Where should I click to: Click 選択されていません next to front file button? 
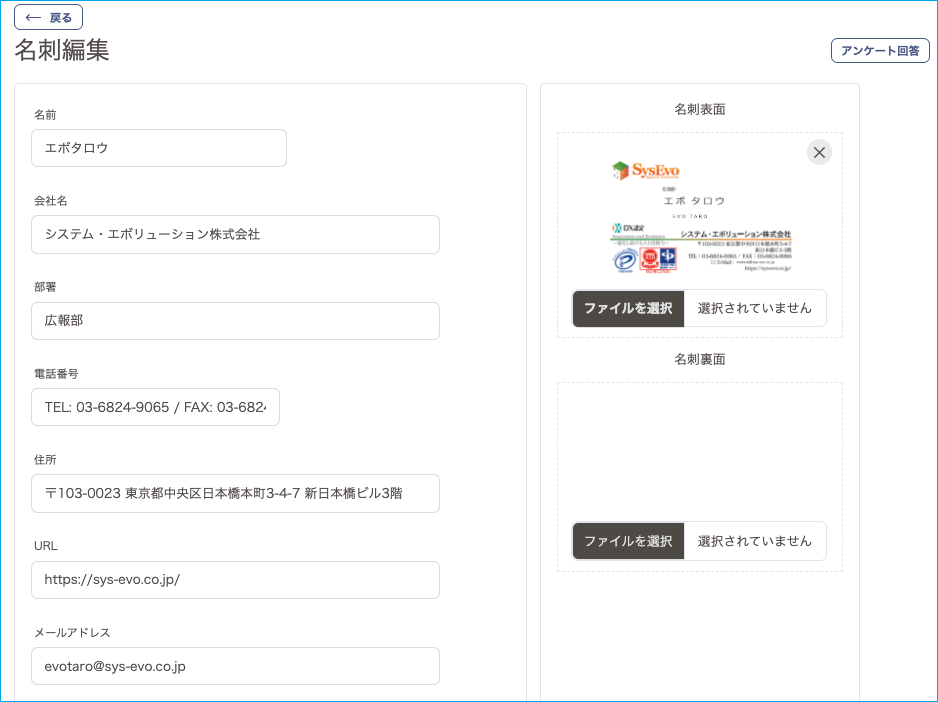click(755, 308)
